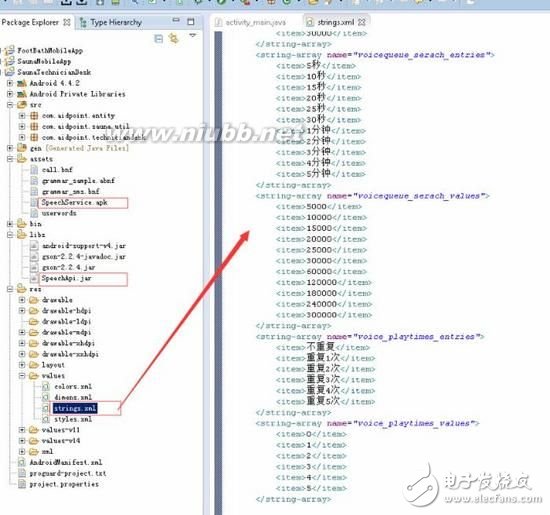This screenshot has height=515, width=550.
Task: Switch to the Type Hierarchy tab
Action: 111,22
